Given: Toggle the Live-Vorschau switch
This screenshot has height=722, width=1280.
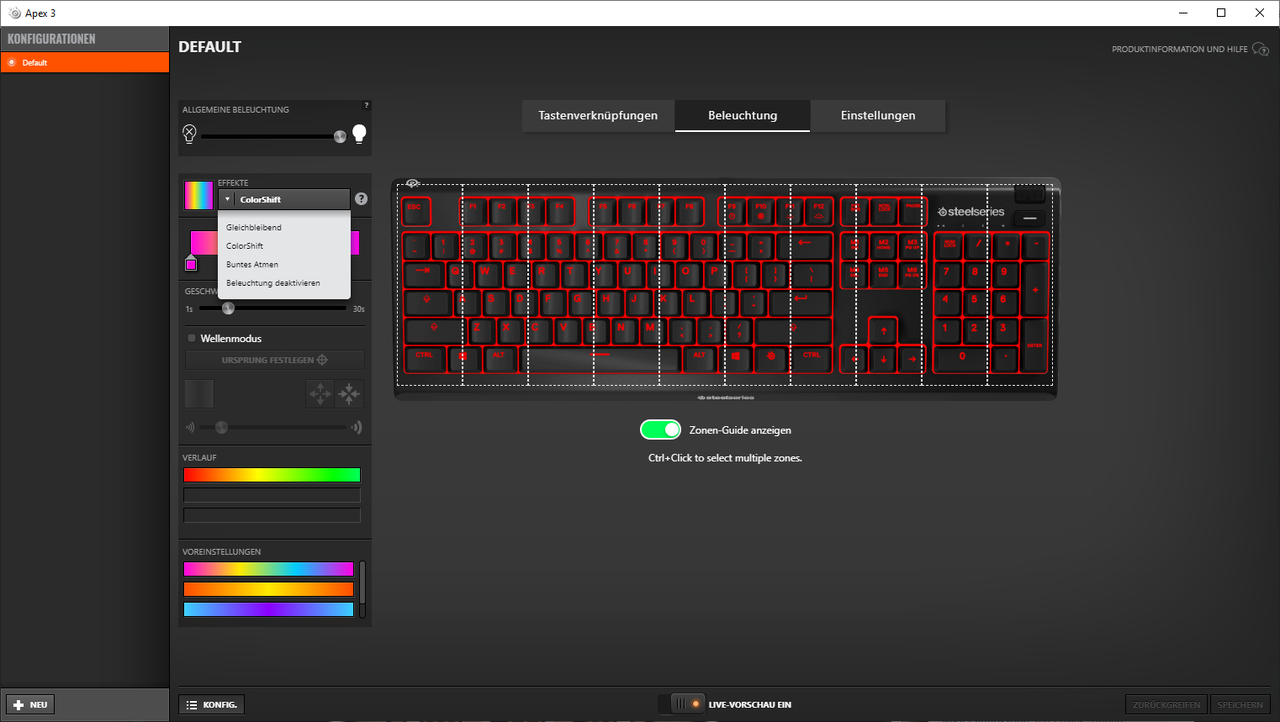Looking at the screenshot, I should point(680,704).
